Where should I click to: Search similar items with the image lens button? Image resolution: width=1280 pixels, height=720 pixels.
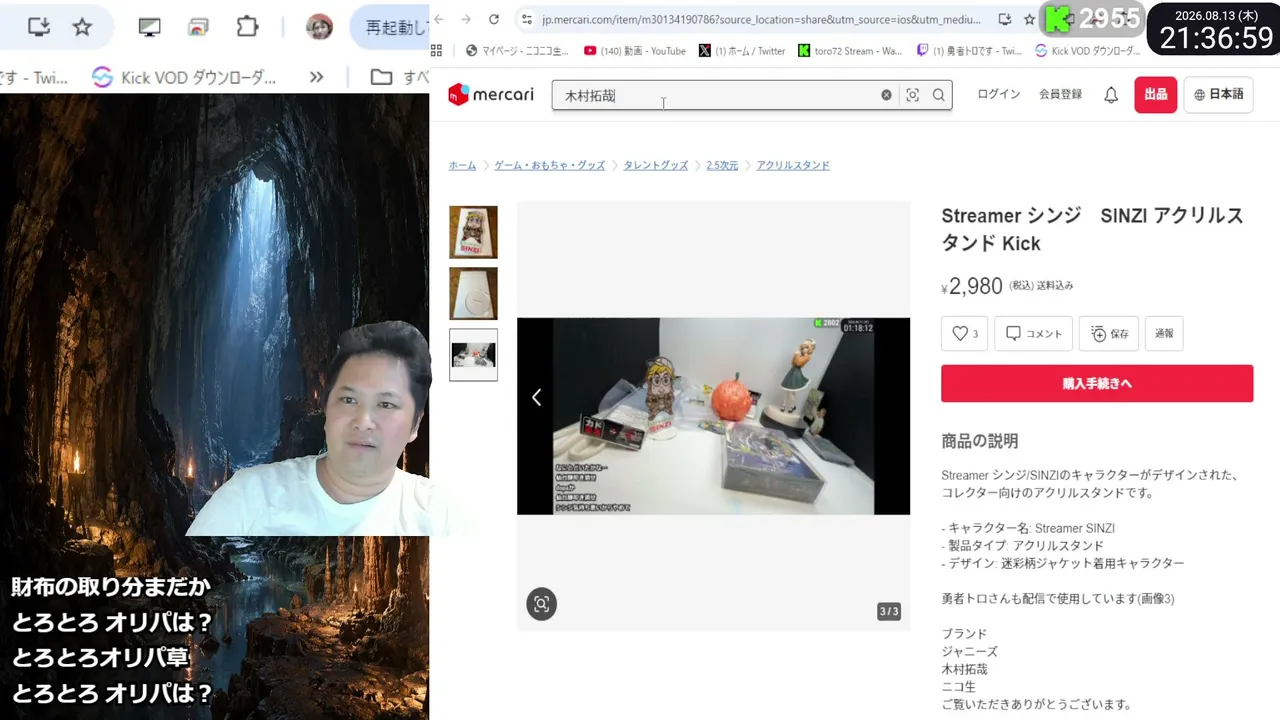541,604
